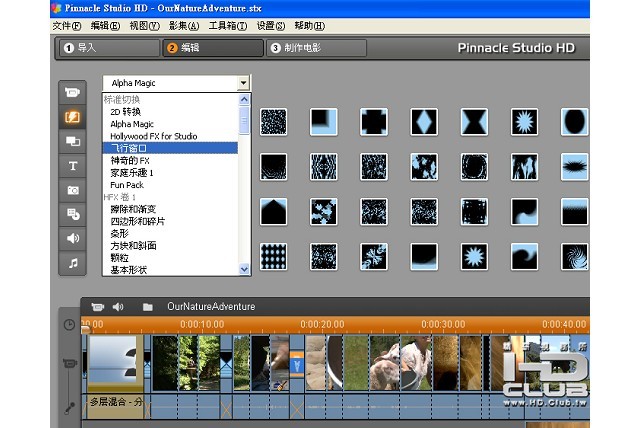640x428 pixels.
Task: Click the 0:00:30.00 mark on timescale
Action: tap(443, 324)
